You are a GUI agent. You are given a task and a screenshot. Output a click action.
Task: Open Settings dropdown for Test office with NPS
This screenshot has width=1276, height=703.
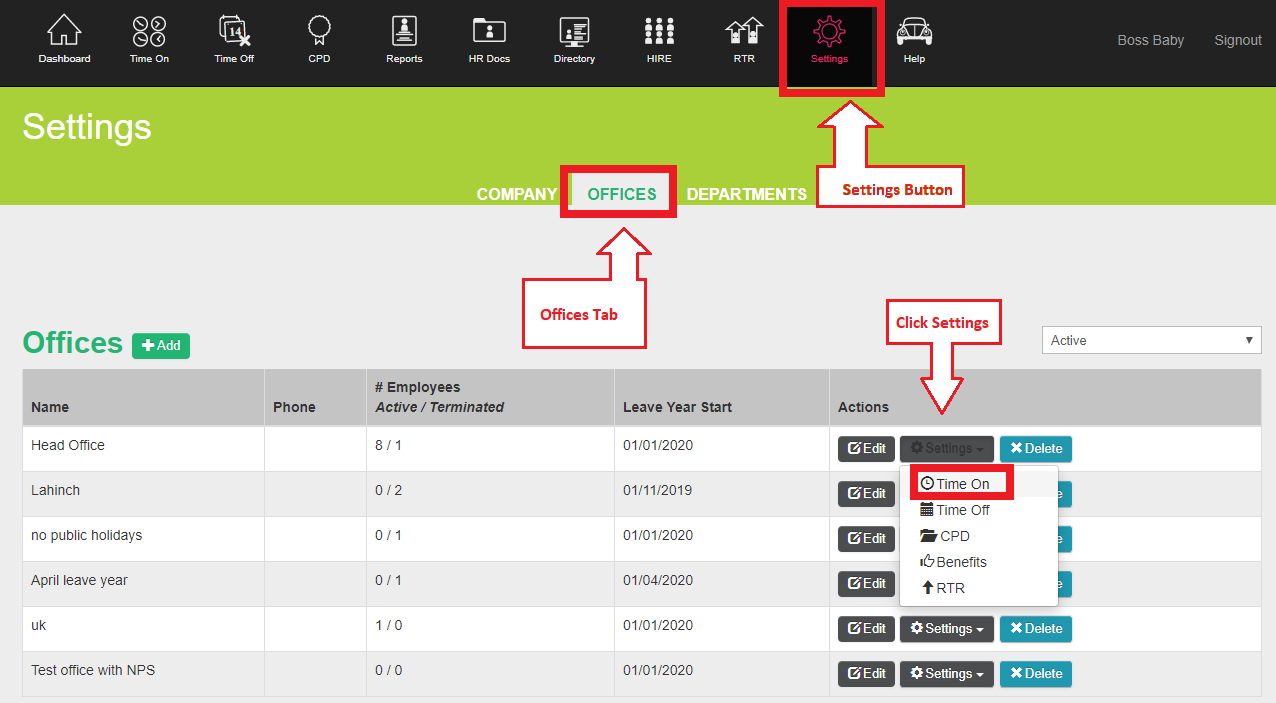point(946,674)
